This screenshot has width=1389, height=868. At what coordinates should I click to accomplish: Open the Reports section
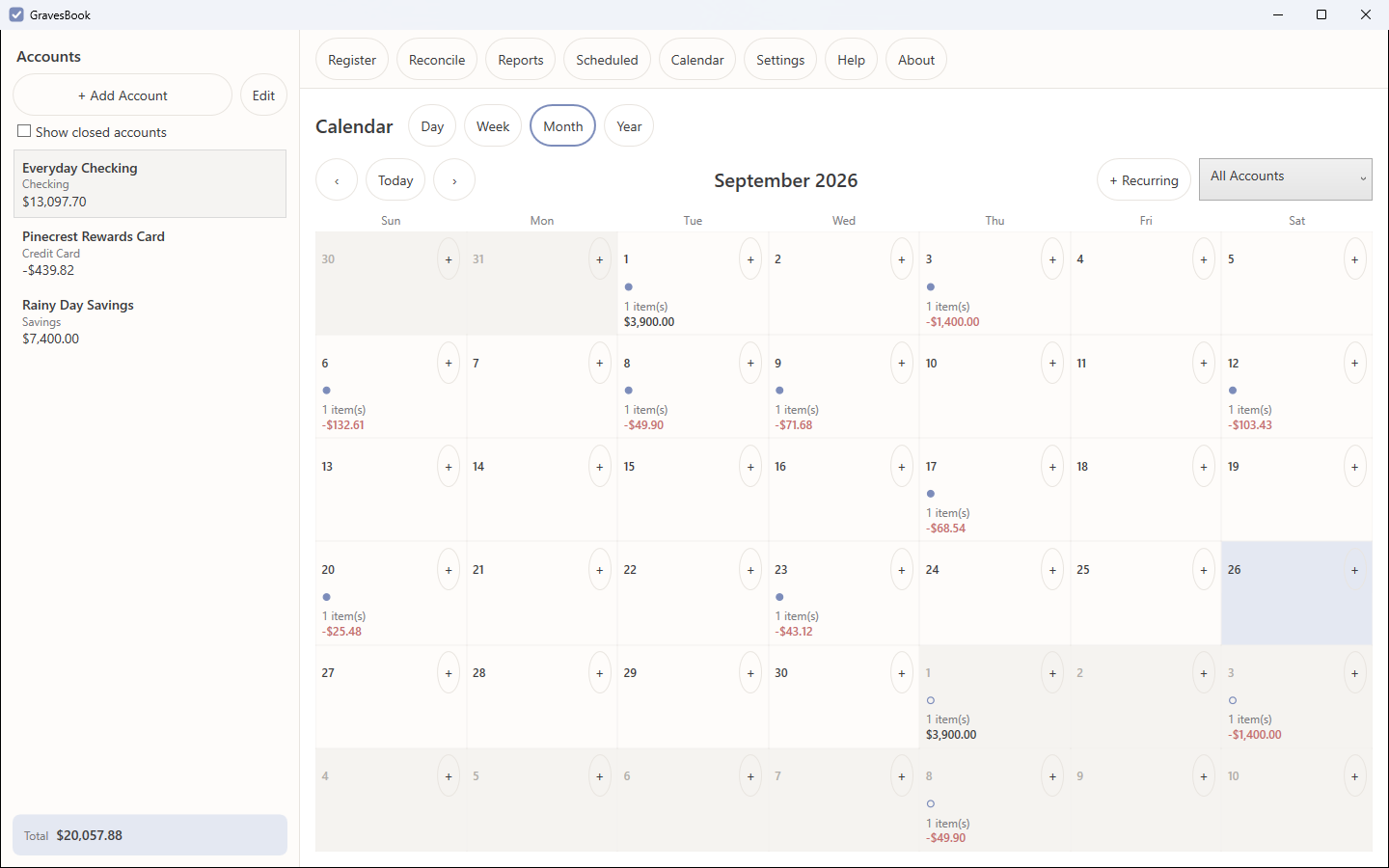click(x=521, y=60)
